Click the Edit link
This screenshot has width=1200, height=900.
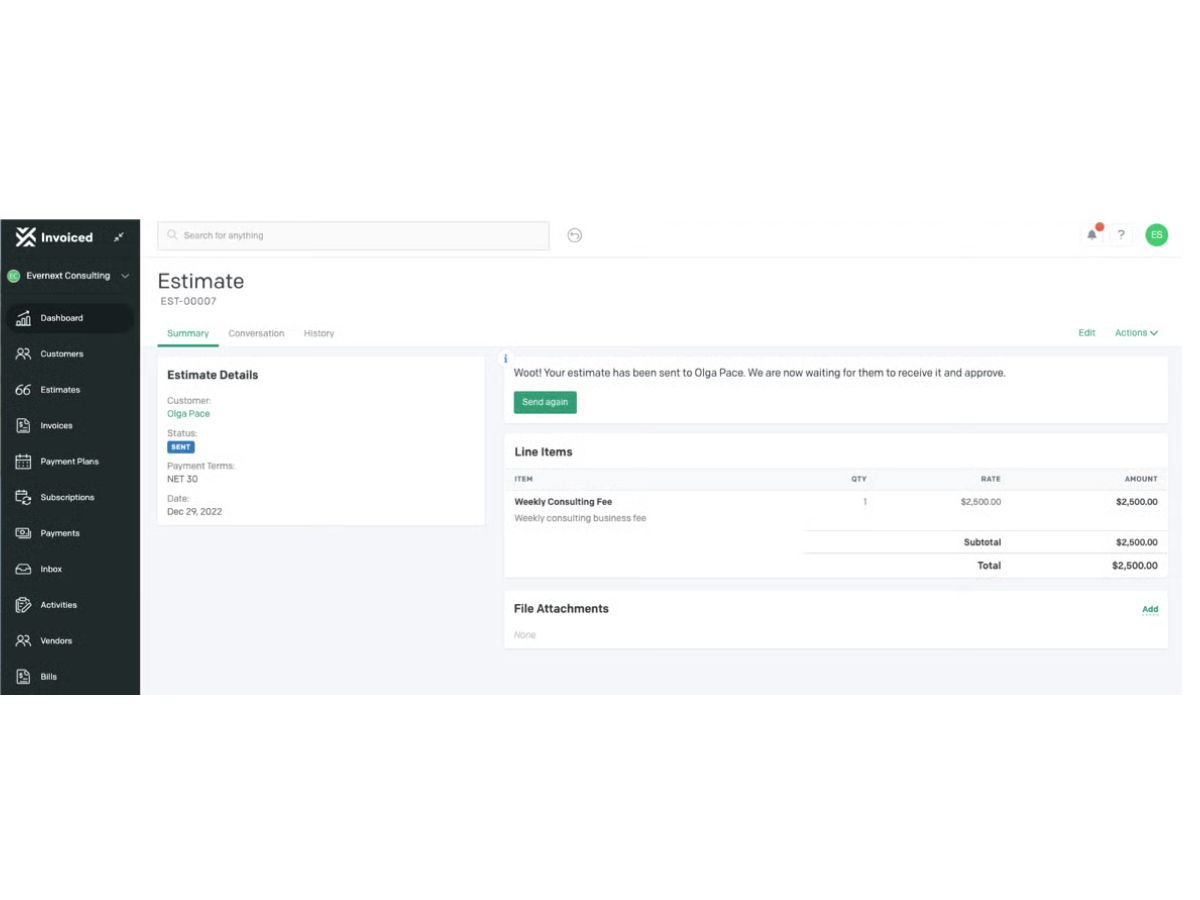click(1087, 333)
